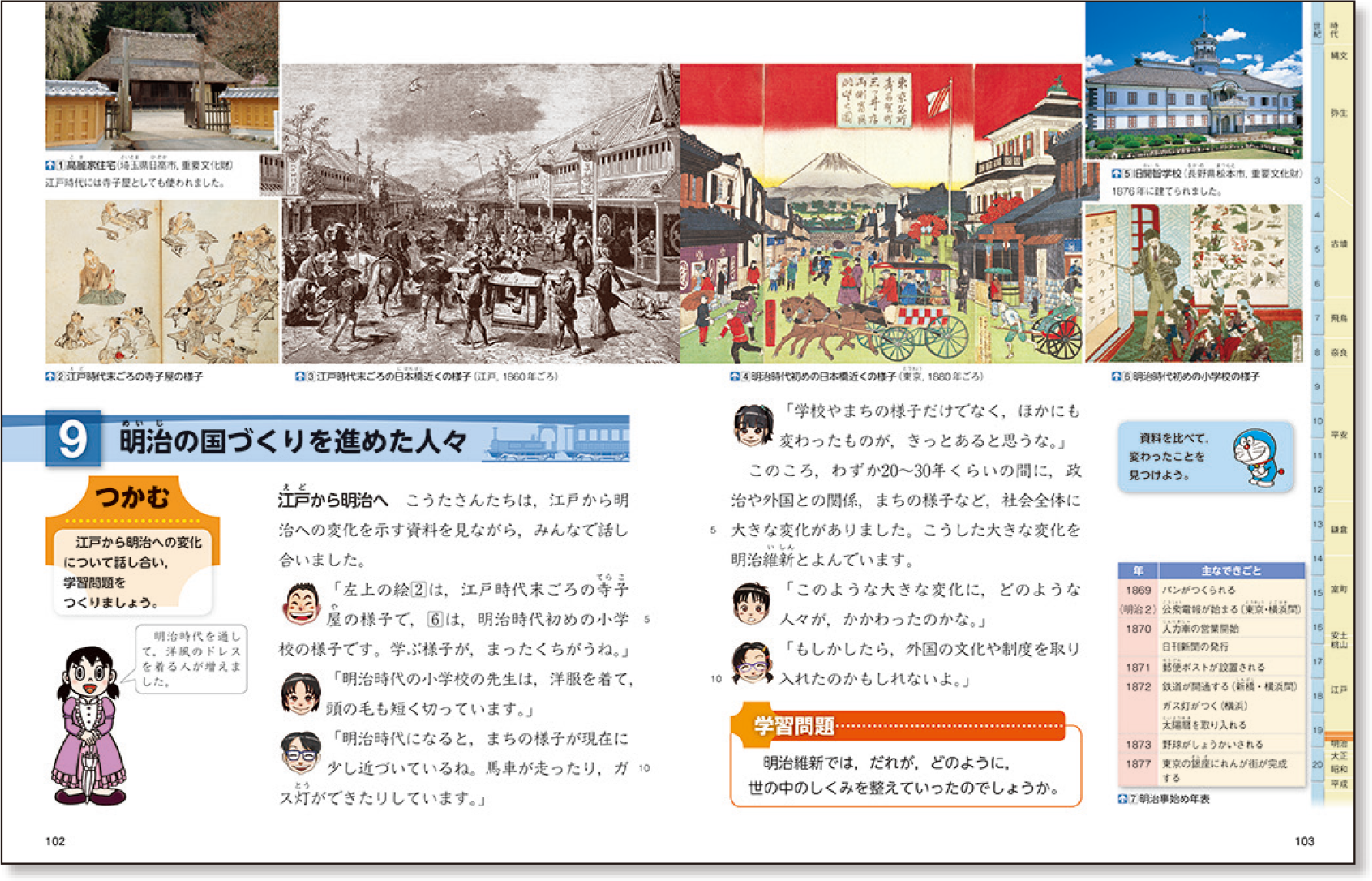Image resolution: width=1372 pixels, height=881 pixels.
Task: Open the 高麗家住宅 thatched gate photo
Action: click(161, 75)
